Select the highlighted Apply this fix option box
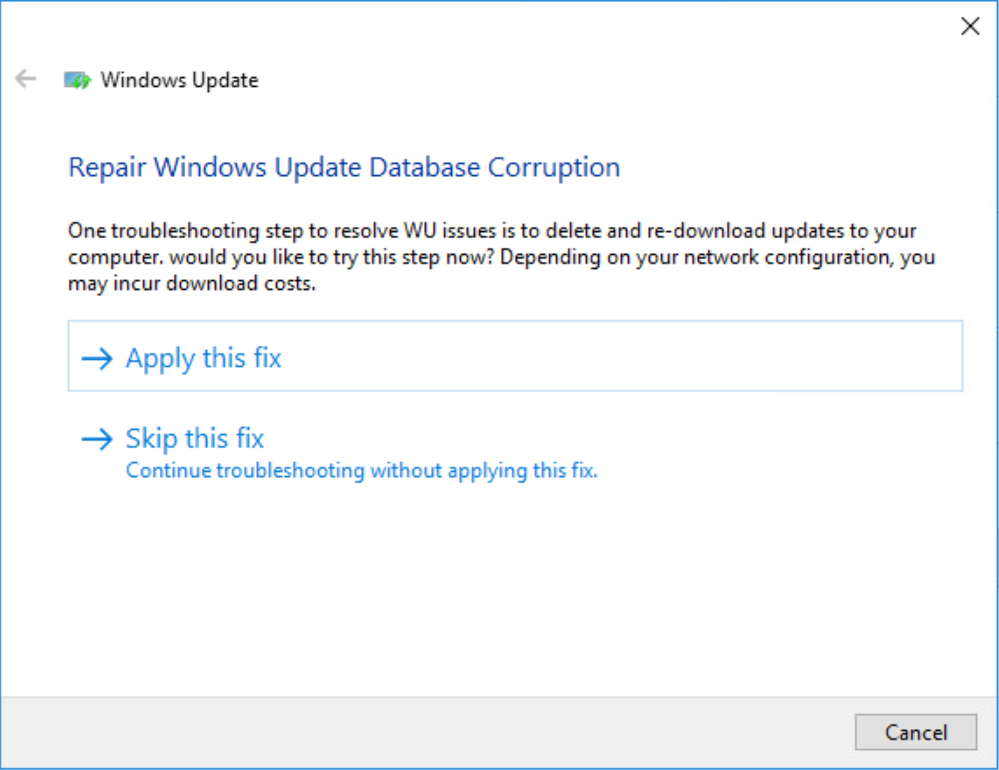 click(x=515, y=356)
